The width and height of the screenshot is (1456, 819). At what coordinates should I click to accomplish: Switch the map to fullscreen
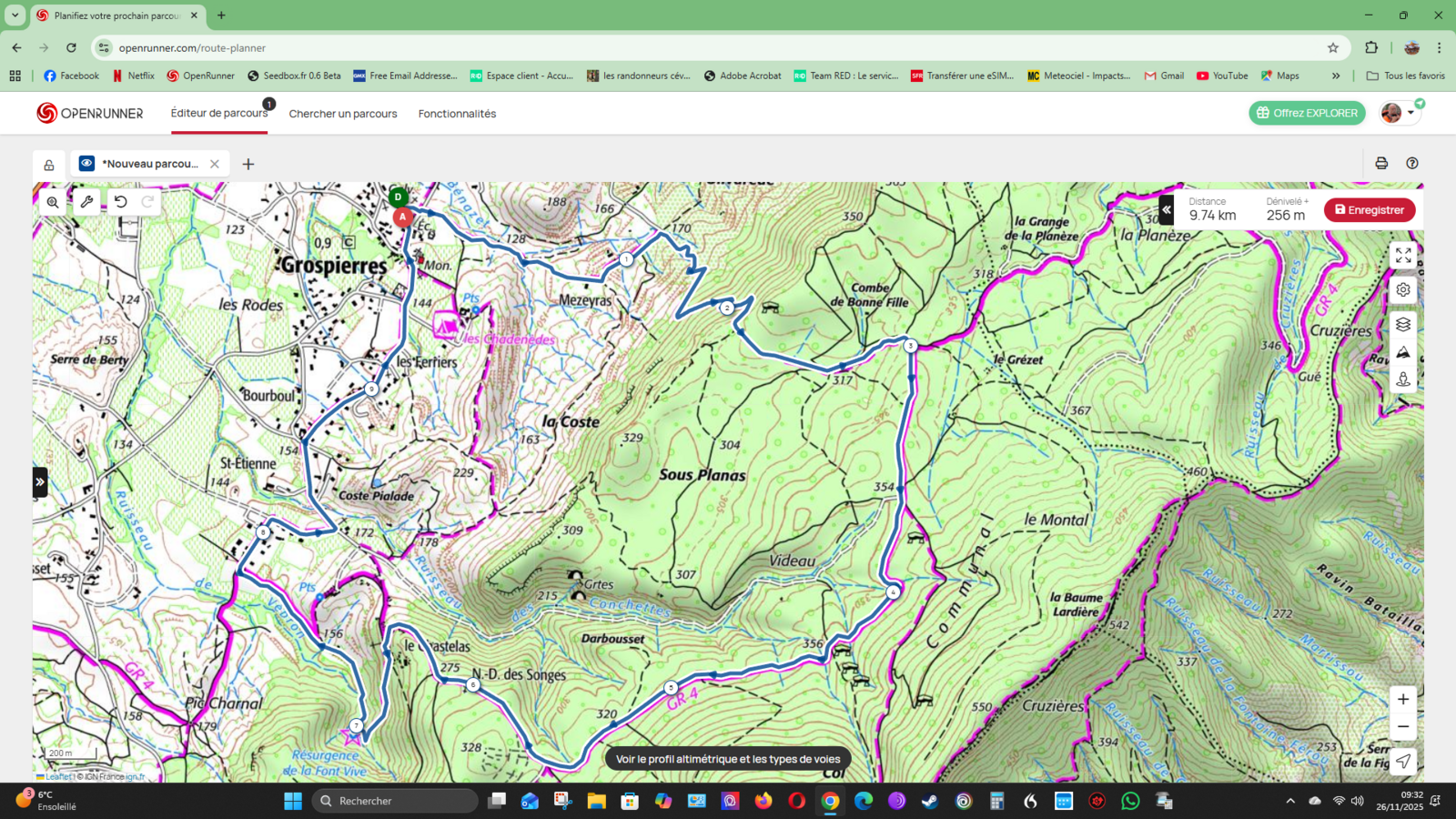click(1402, 257)
